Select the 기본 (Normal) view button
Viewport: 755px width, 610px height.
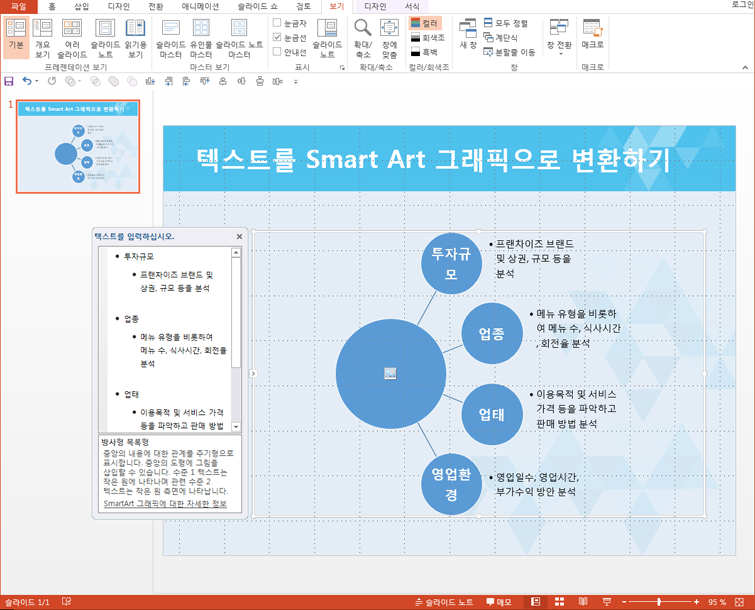16,38
